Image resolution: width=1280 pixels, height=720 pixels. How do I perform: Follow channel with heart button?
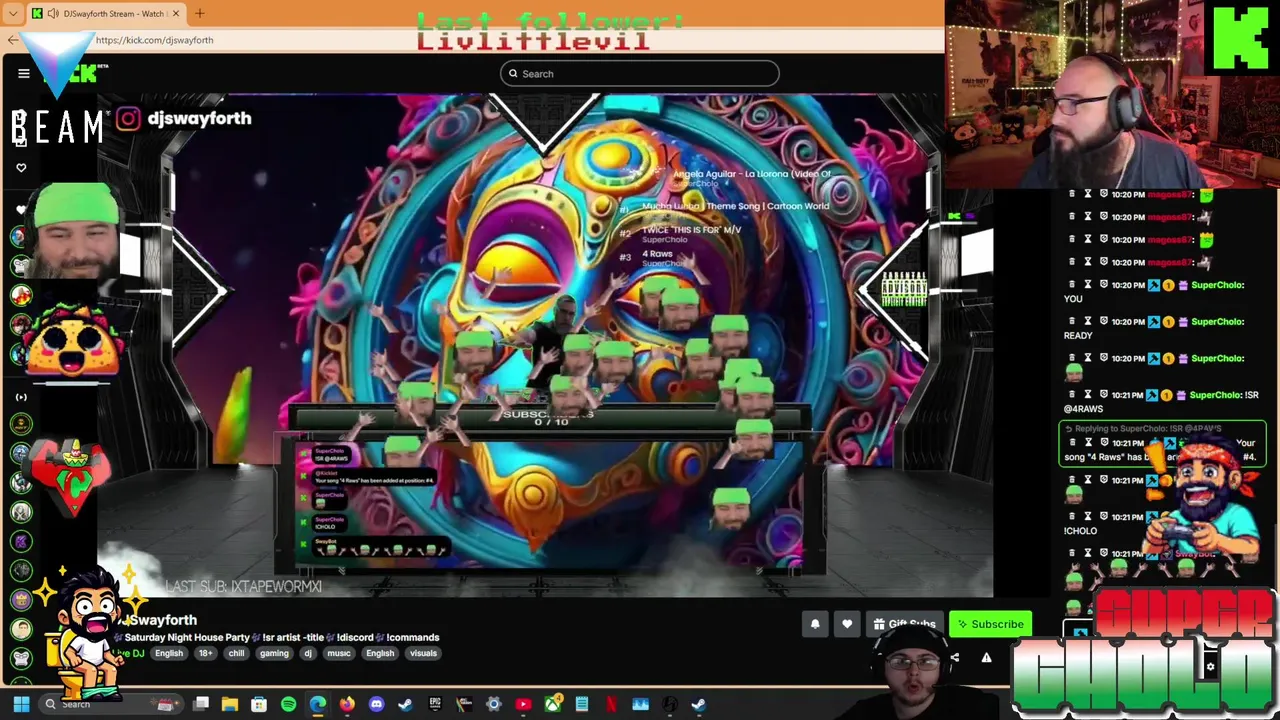847,624
